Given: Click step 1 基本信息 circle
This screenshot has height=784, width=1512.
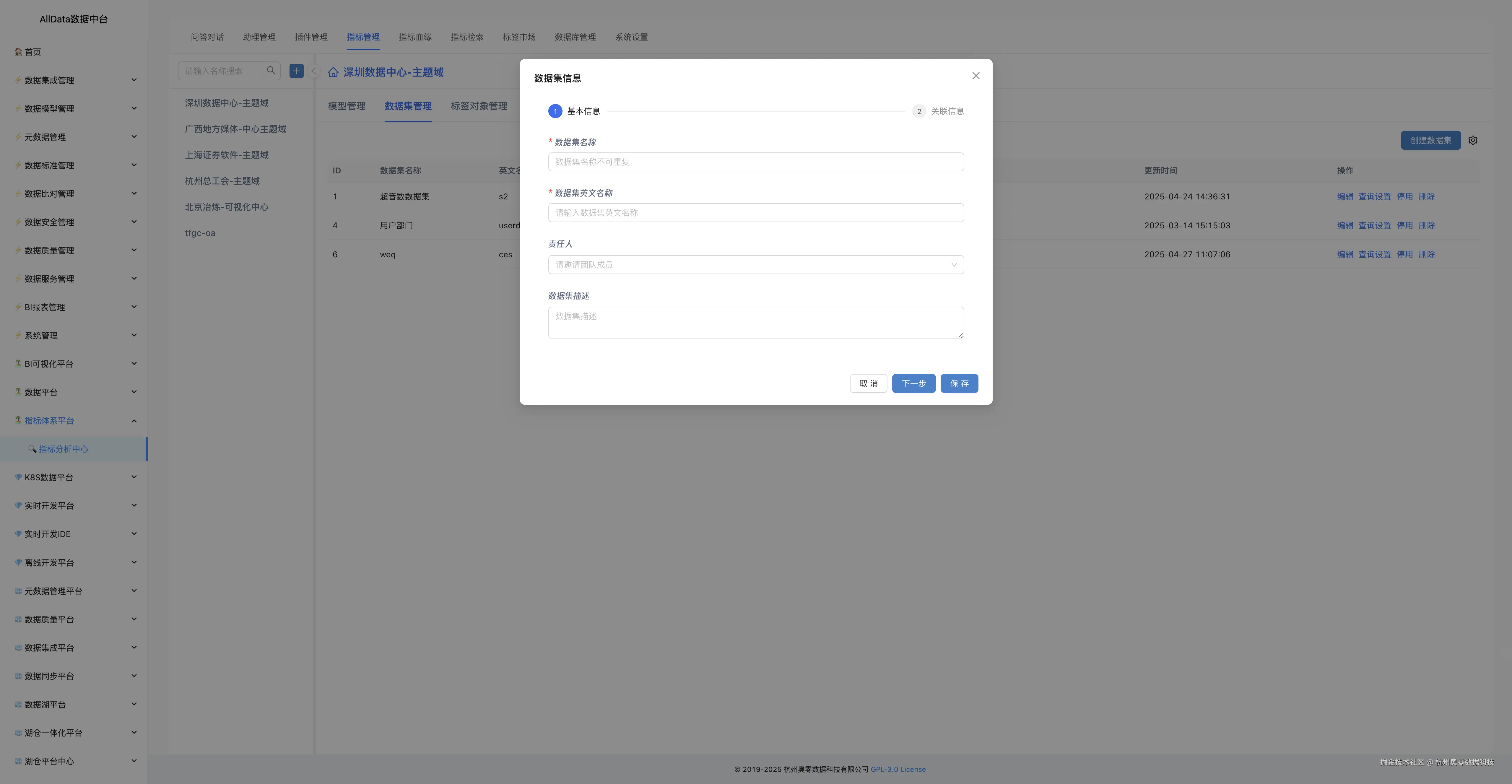Looking at the screenshot, I should tap(555, 111).
